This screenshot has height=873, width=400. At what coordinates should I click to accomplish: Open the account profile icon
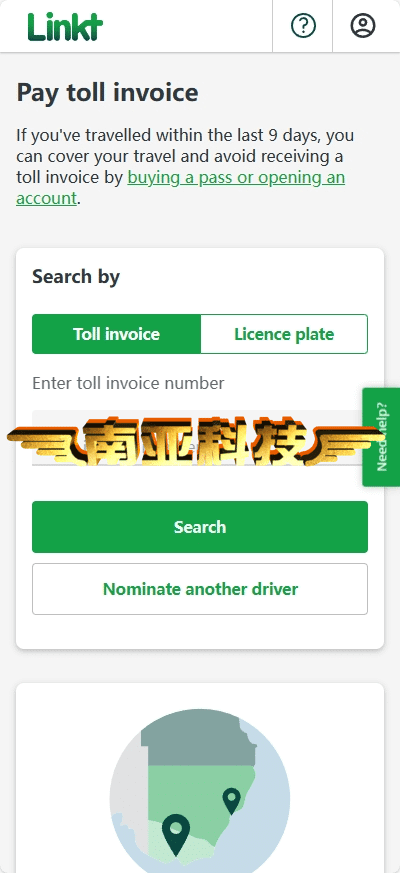coord(363,26)
